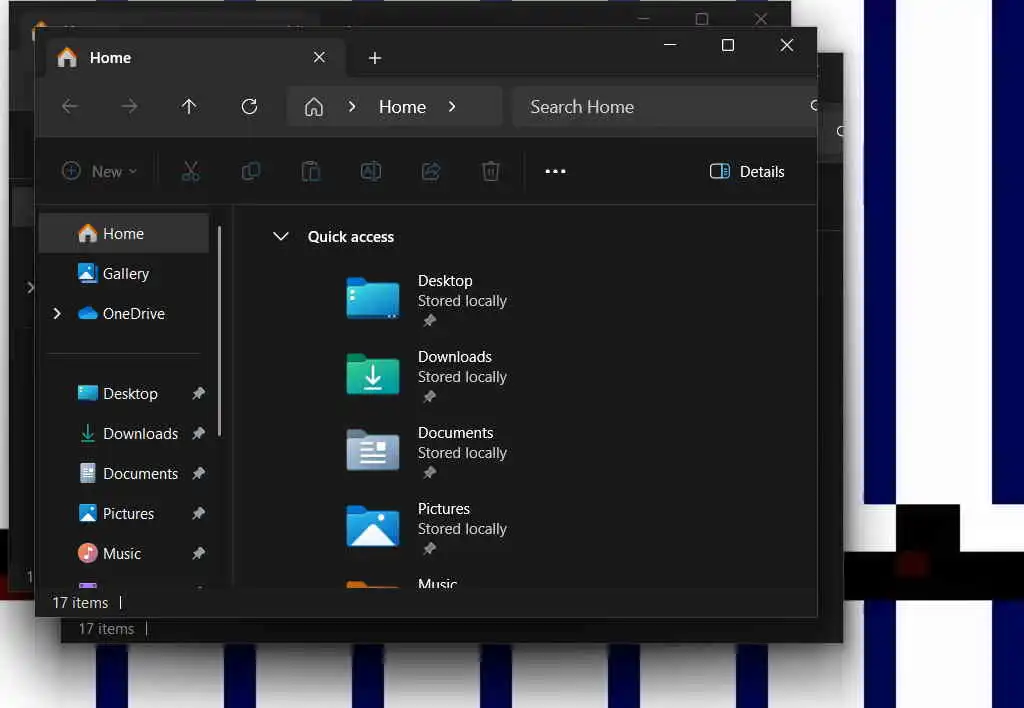Image resolution: width=1024 pixels, height=708 pixels.
Task: Open Gallery in the navigation pane
Action: [x=124, y=274]
